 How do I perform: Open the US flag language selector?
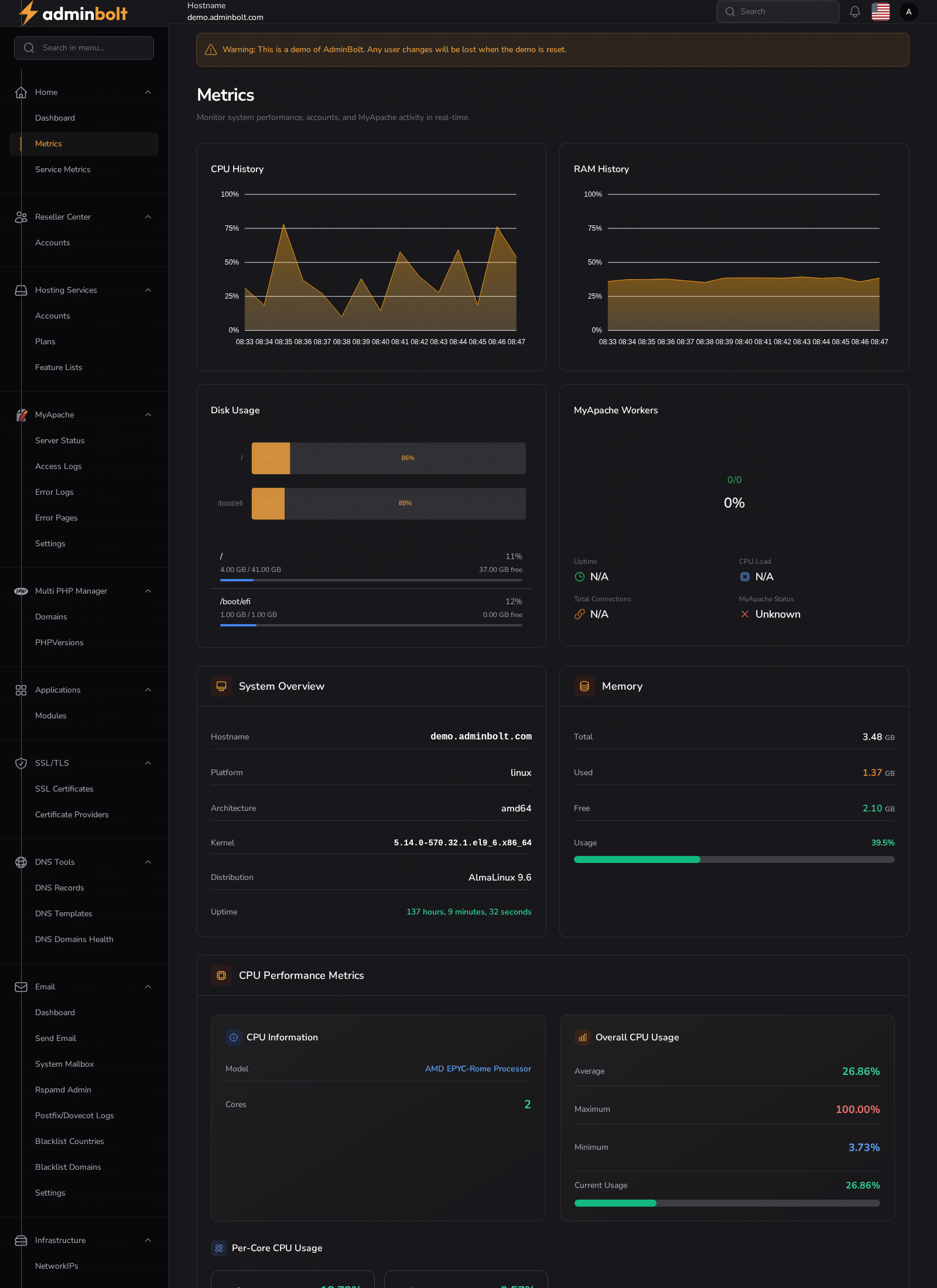pyautogui.click(x=881, y=12)
